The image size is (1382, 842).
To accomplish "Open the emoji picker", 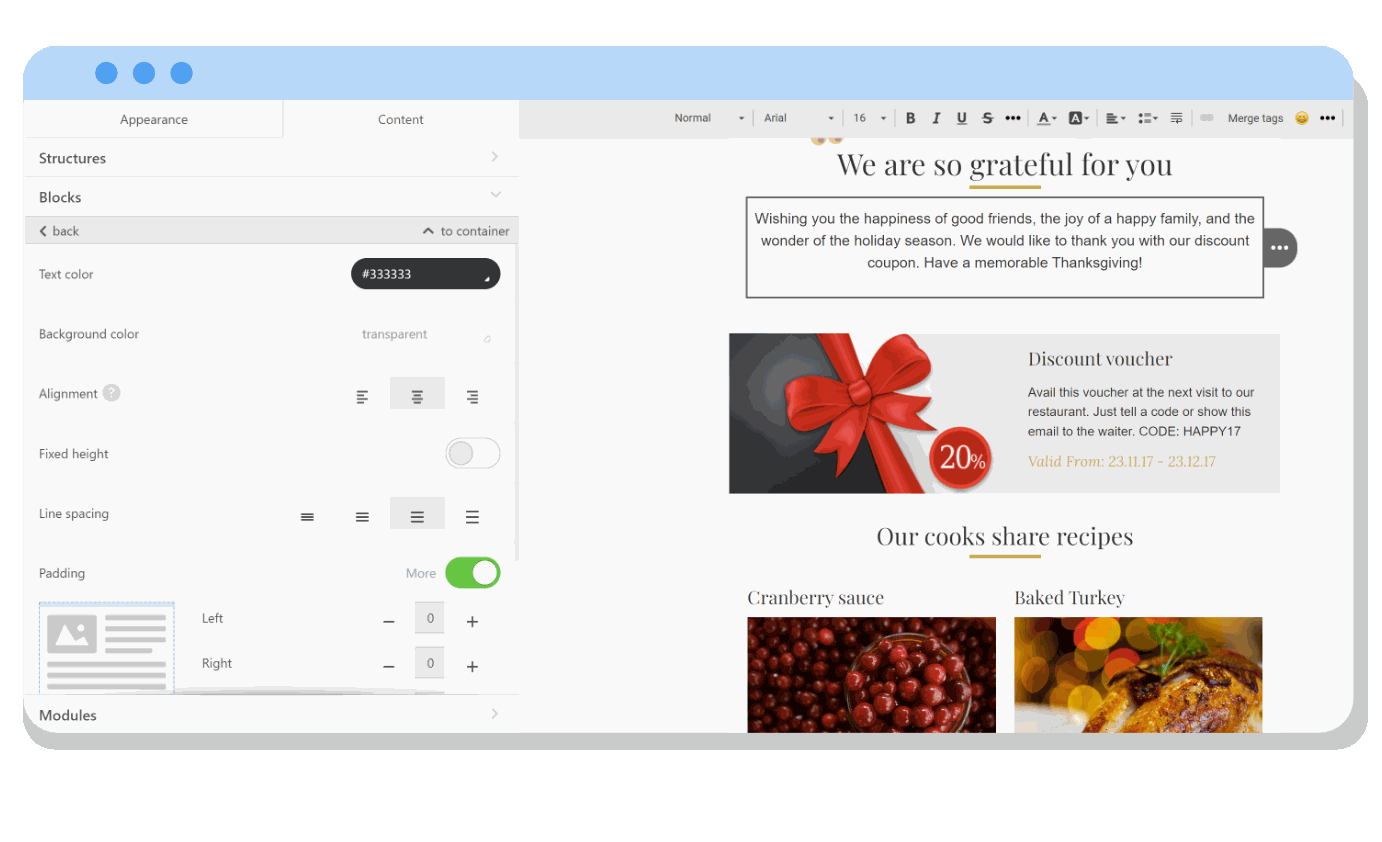I will pyautogui.click(x=1302, y=118).
